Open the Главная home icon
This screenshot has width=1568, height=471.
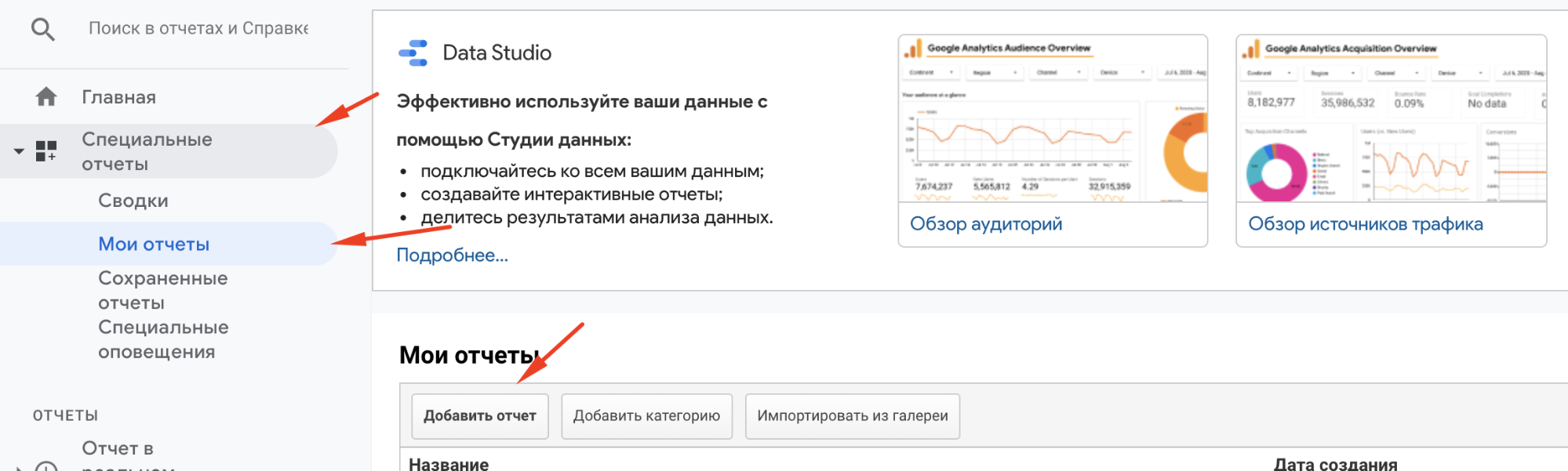46,96
